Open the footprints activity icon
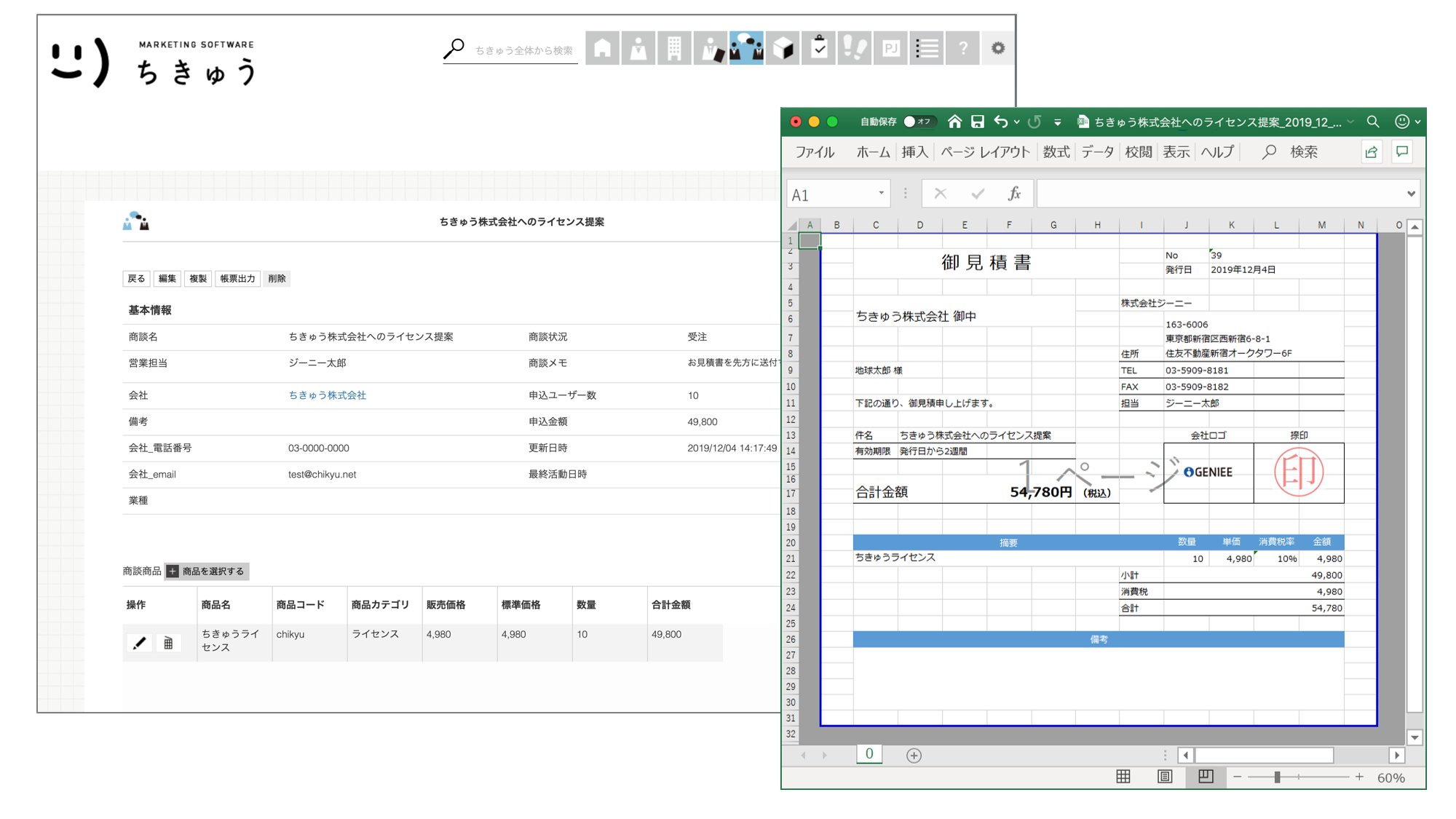Viewport: 1456px width, 819px height. tap(855, 48)
